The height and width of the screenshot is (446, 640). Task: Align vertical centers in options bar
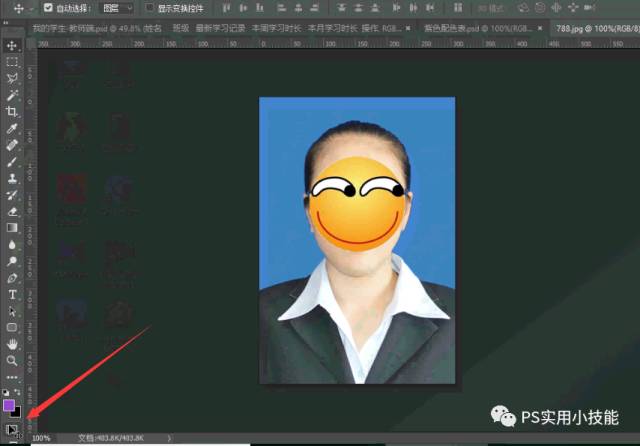pyautogui.click(x=243, y=8)
